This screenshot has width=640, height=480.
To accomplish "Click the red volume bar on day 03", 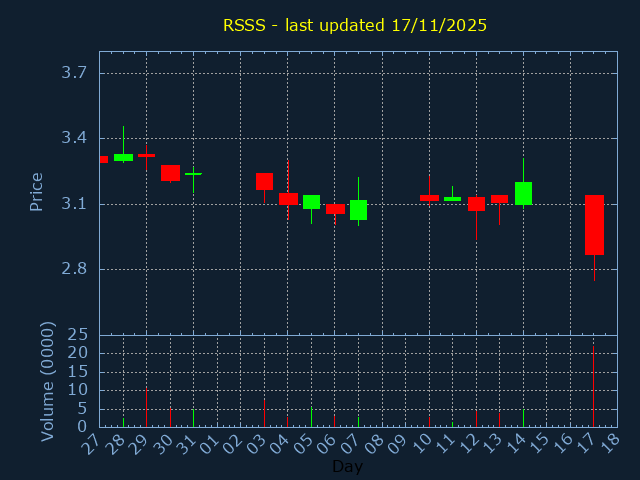I will tap(264, 413).
